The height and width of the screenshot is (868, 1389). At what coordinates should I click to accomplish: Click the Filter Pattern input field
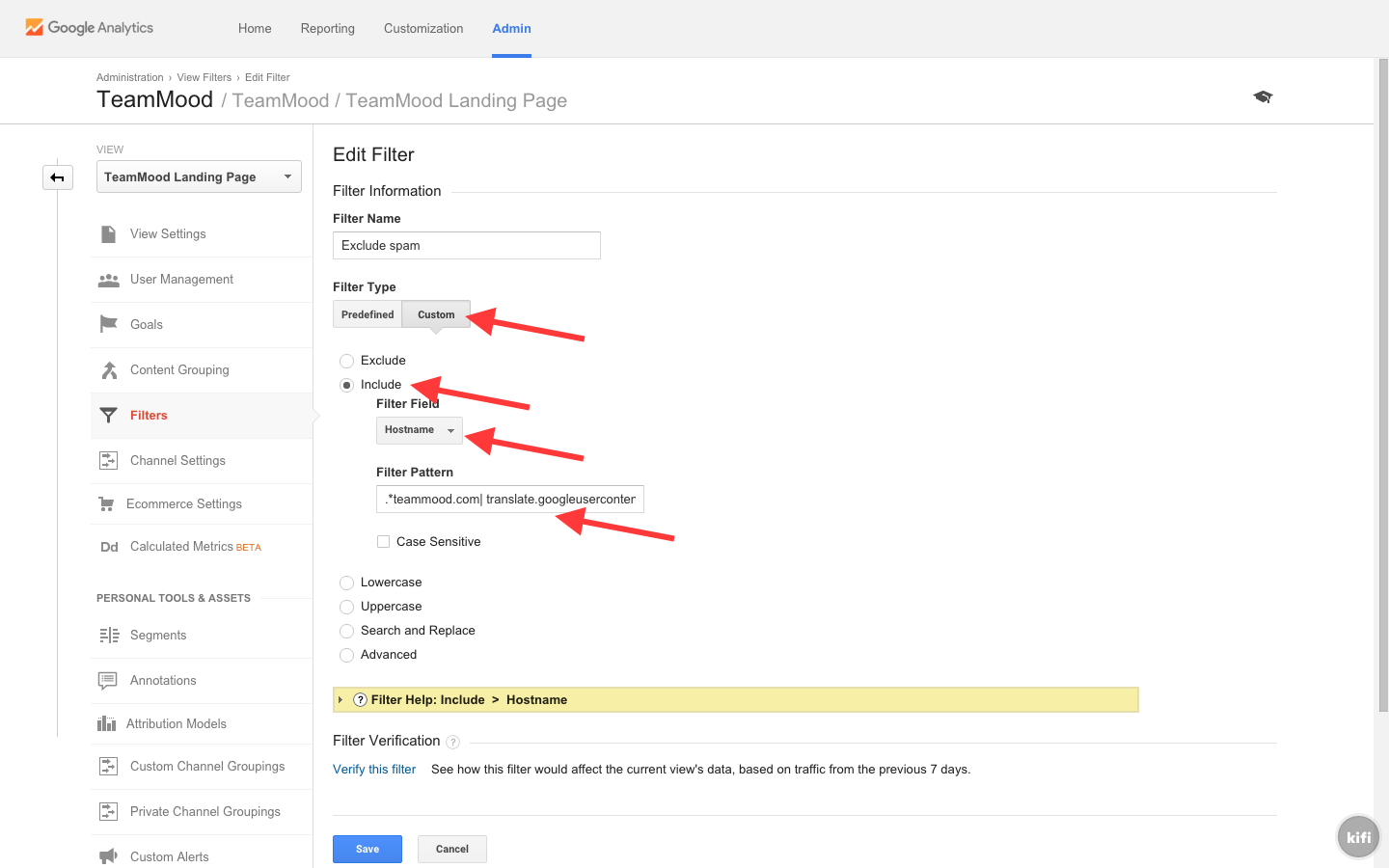510,500
